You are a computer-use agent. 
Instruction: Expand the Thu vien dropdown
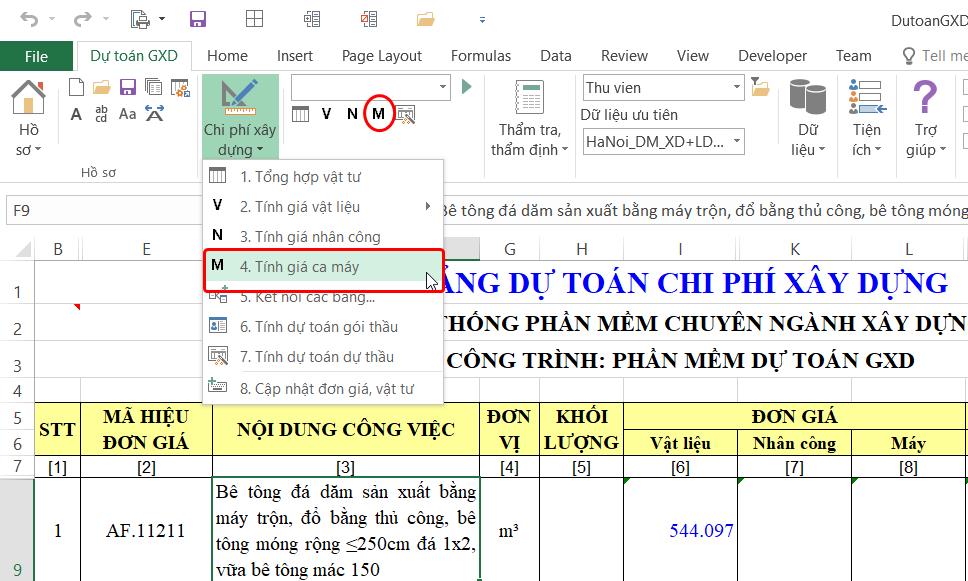(x=736, y=88)
